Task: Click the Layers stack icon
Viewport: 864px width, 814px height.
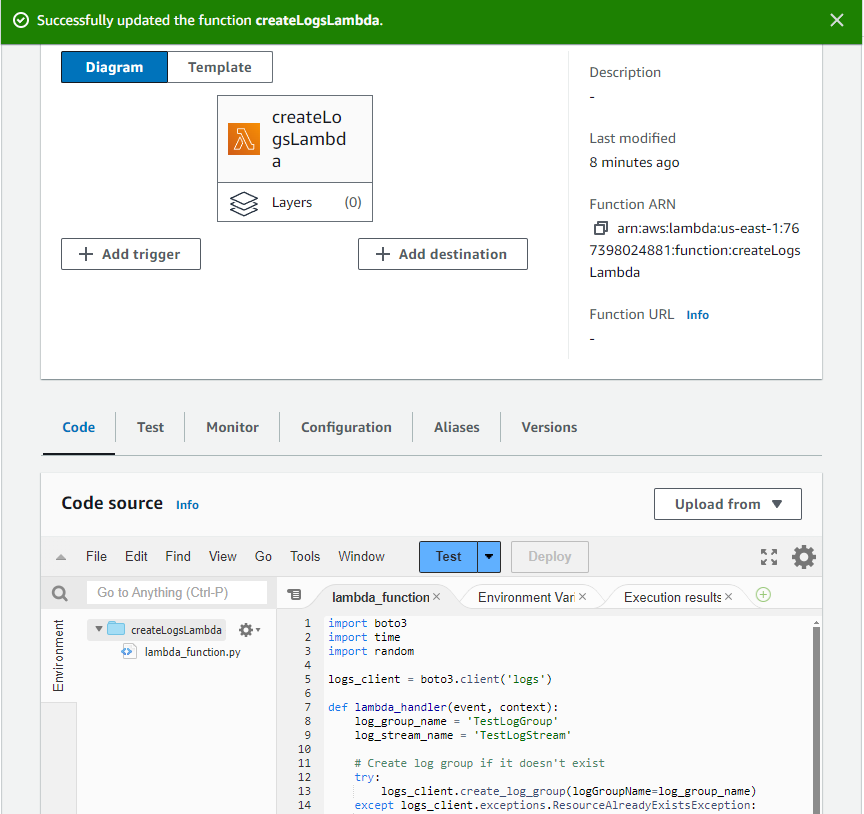Action: coord(244,203)
